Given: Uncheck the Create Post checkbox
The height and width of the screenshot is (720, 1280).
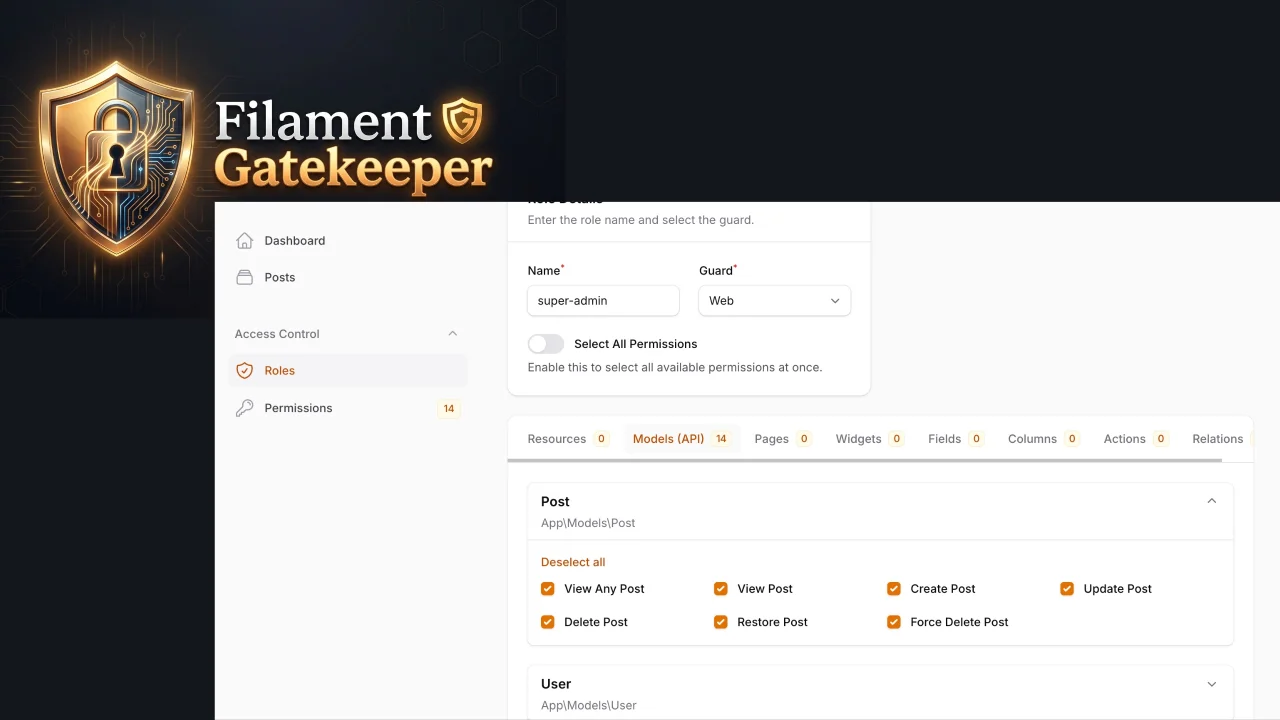Looking at the screenshot, I should [x=894, y=589].
